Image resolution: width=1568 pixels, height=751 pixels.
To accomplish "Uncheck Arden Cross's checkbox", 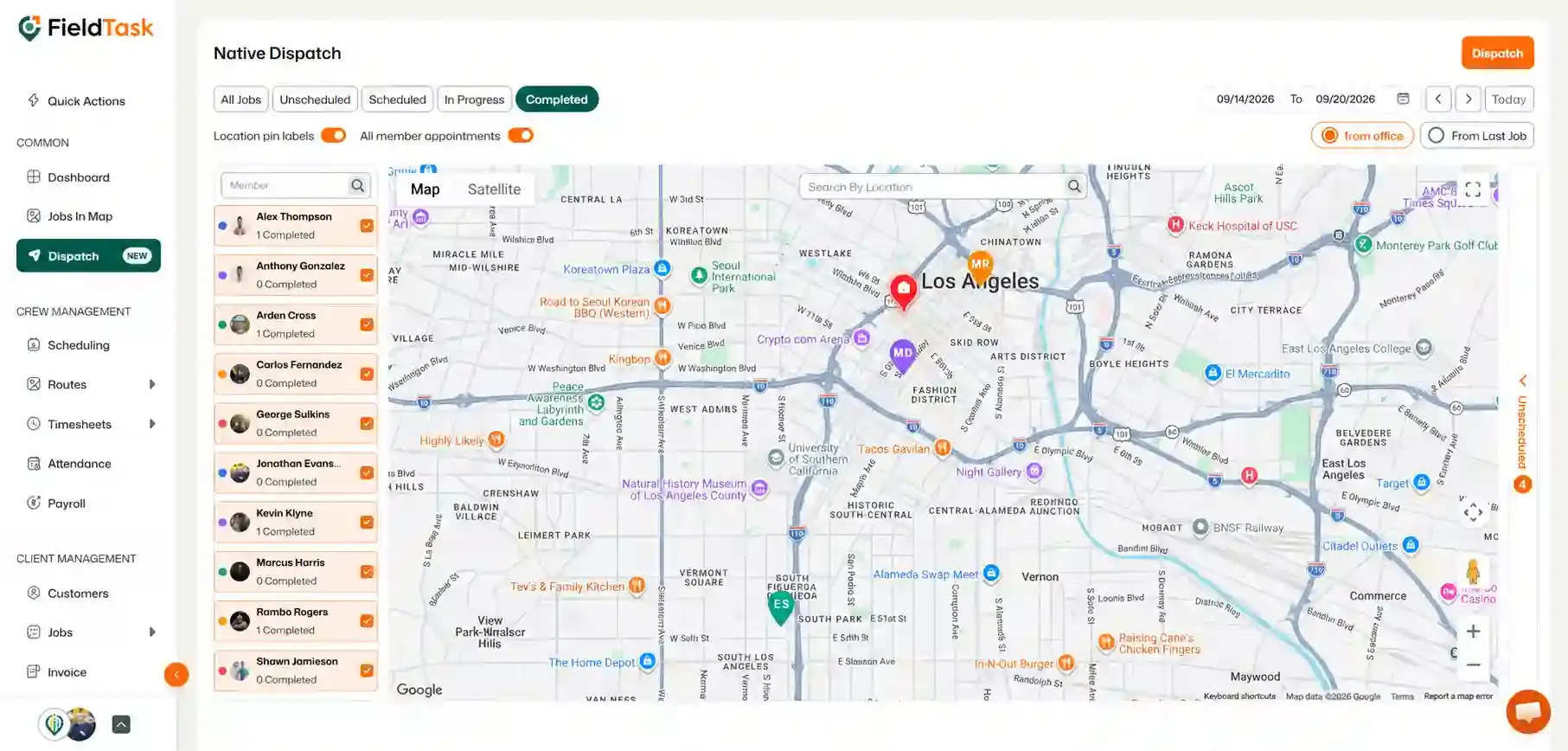I will point(367,324).
